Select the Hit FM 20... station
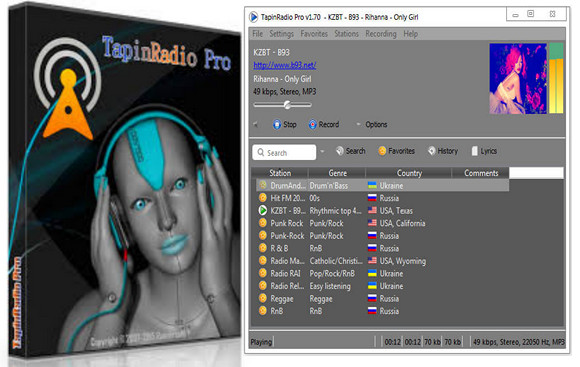This screenshot has height=367, width=580. pos(289,198)
